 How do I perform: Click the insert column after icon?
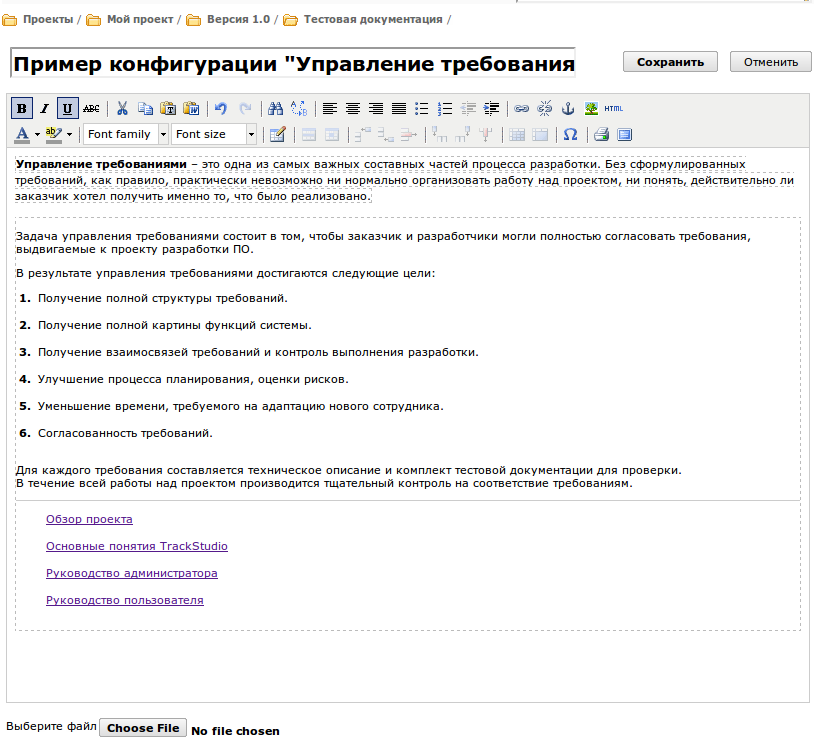pyautogui.click(x=463, y=134)
